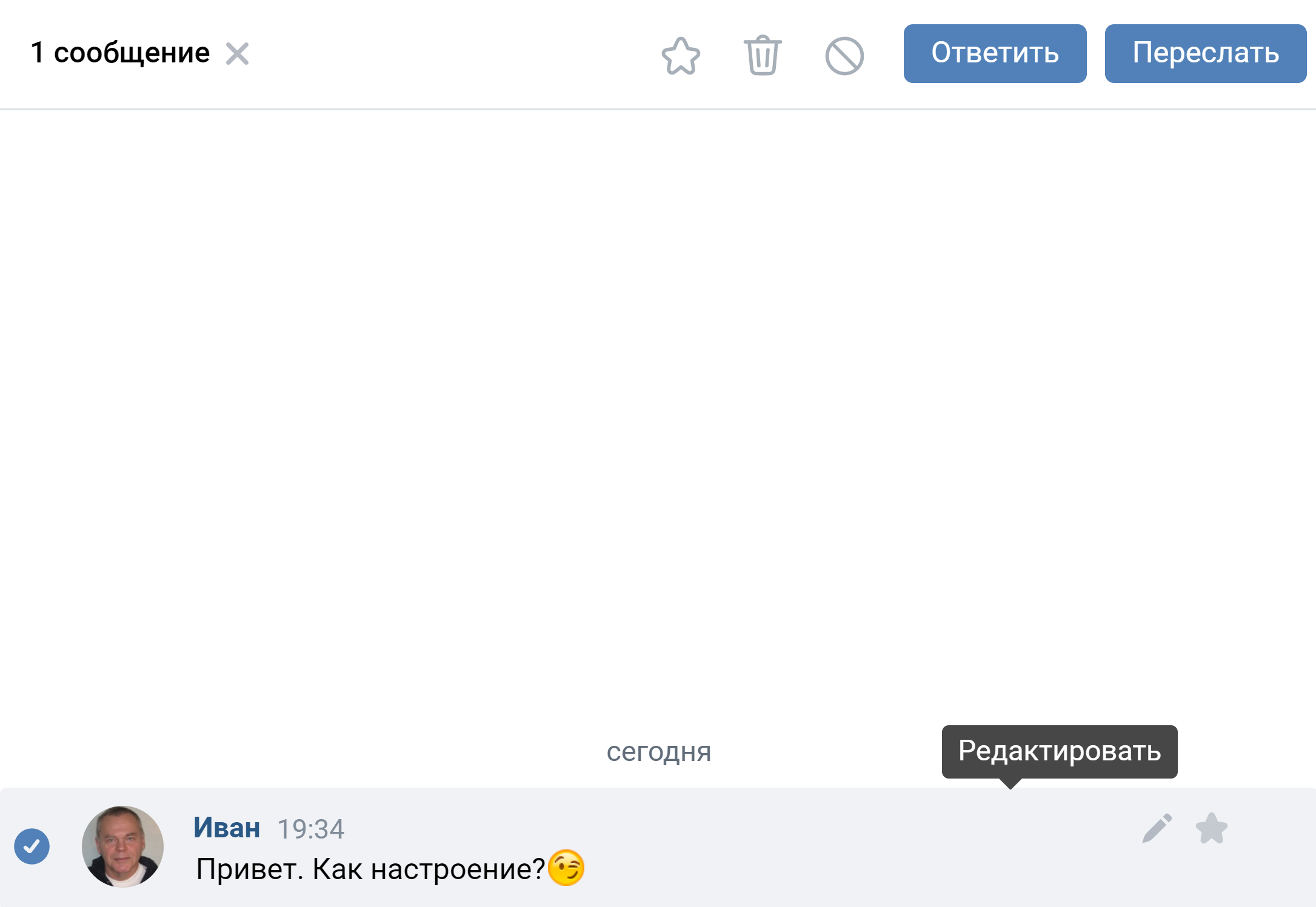1316x907 pixels.
Task: Click the 1 сообщение counter label
Action: pyautogui.click(x=120, y=53)
